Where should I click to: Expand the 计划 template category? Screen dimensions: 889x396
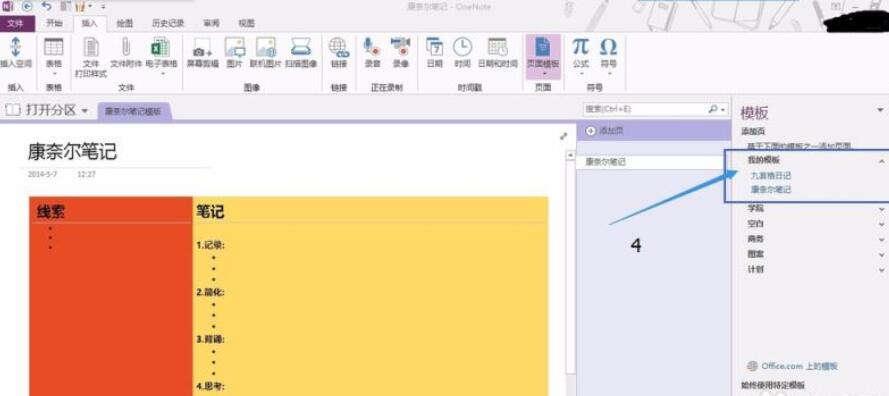point(881,270)
